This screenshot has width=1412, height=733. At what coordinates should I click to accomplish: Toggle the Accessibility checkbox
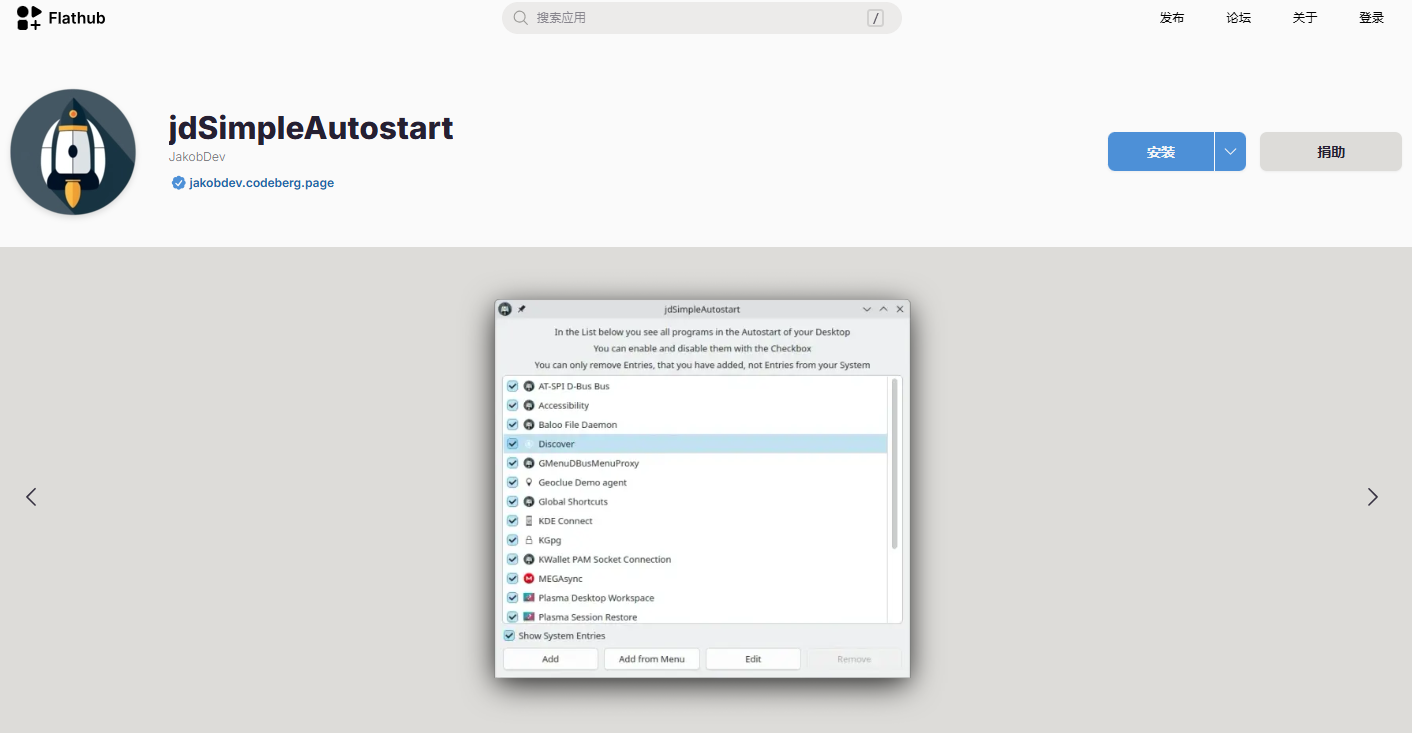[513, 405]
